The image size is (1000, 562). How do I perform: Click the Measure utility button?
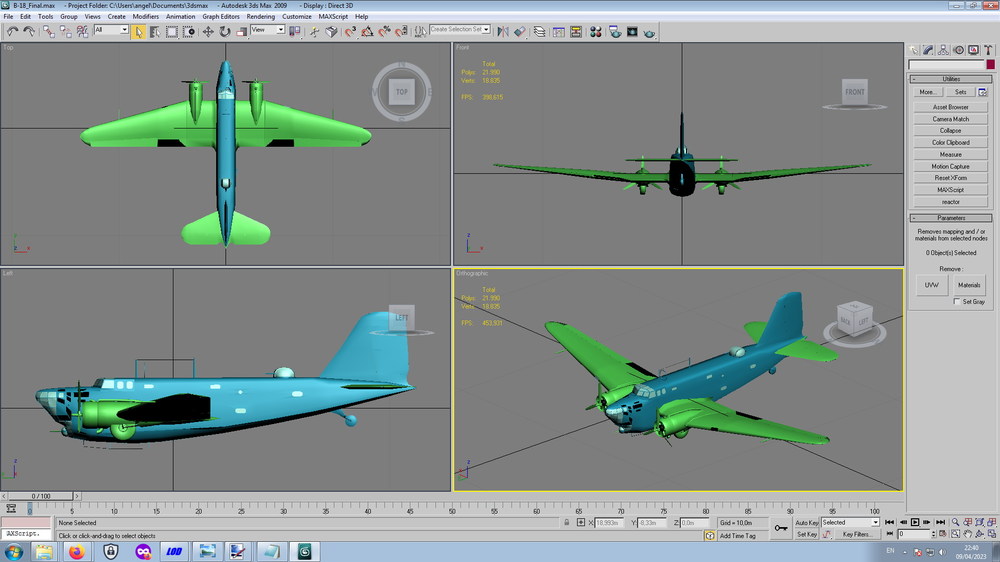pos(950,154)
